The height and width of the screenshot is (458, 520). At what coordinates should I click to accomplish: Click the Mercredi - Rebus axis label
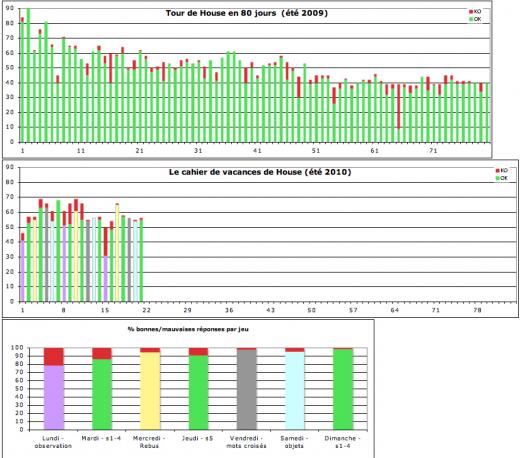(149, 442)
